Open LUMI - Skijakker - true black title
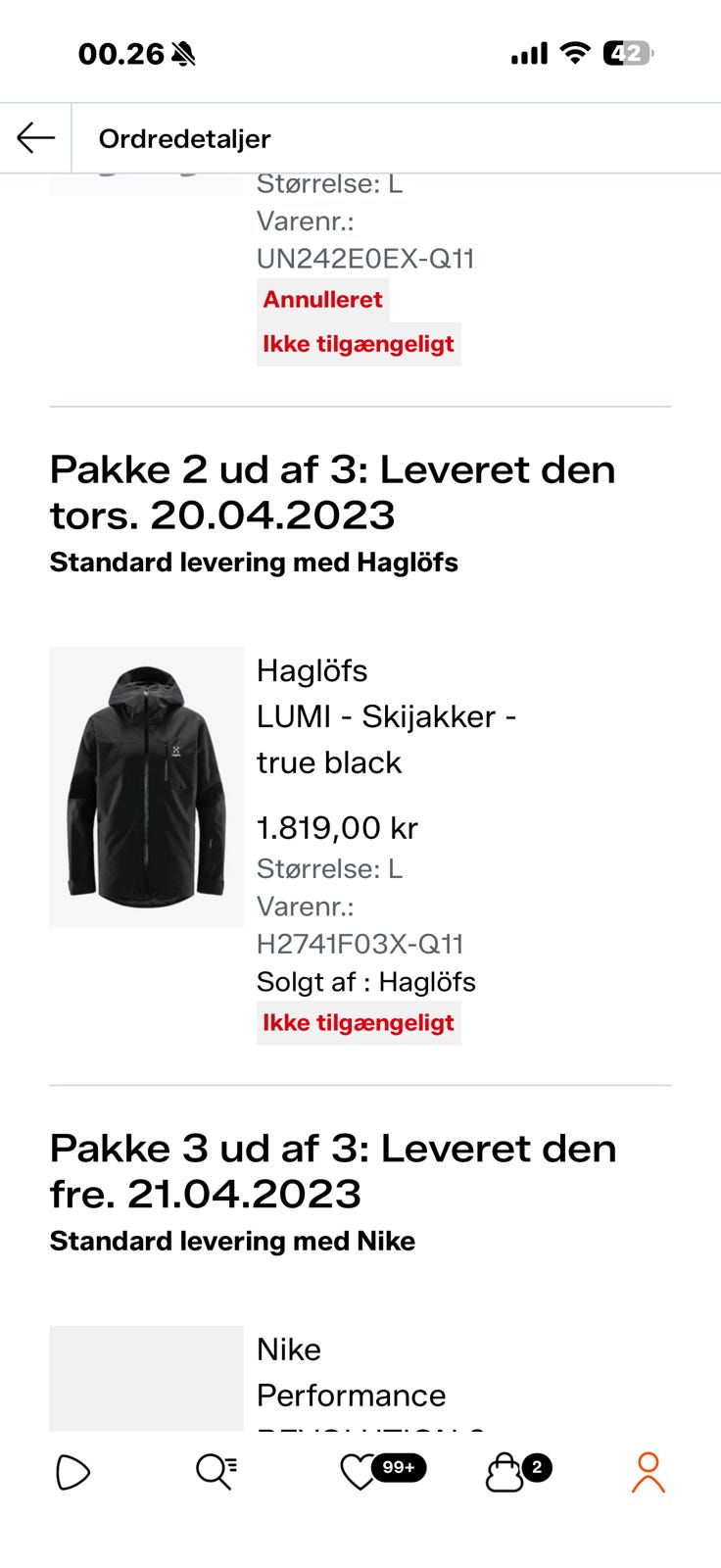This screenshot has height=1568, width=721. tap(386, 739)
